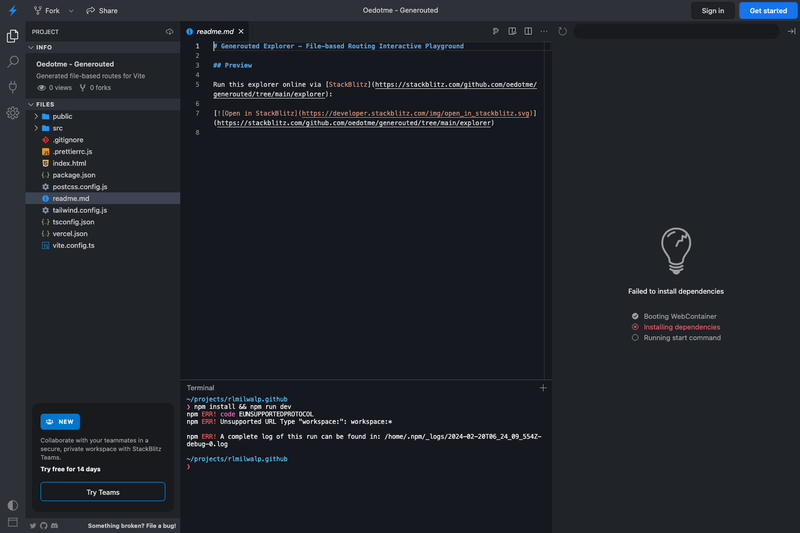Image resolution: width=800 pixels, height=533 pixels.
Task: Click the GitHub icon in footer
Action: tap(44, 526)
